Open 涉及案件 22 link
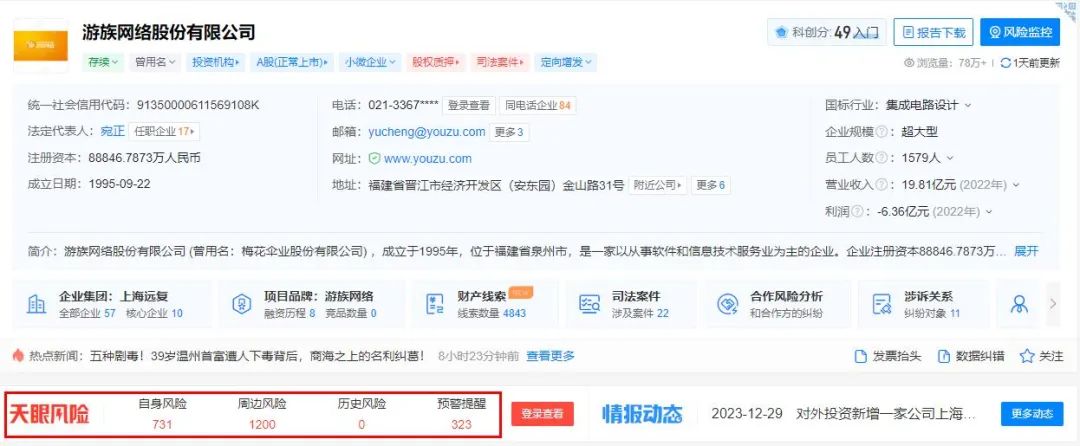 [x=640, y=313]
